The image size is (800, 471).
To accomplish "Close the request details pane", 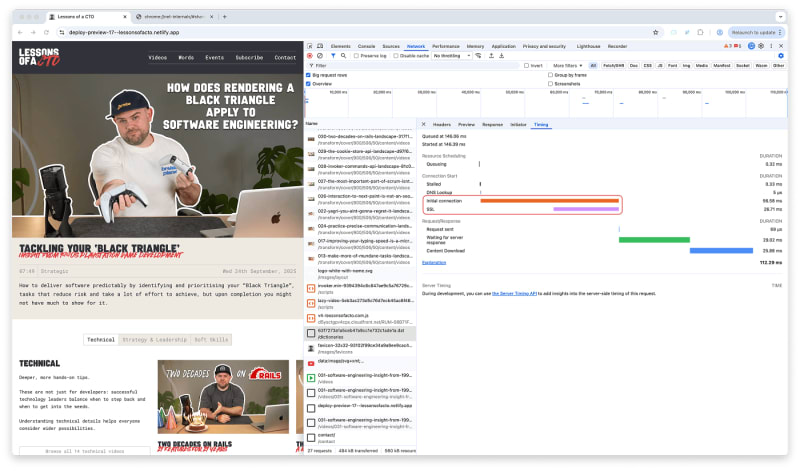I will [424, 124].
